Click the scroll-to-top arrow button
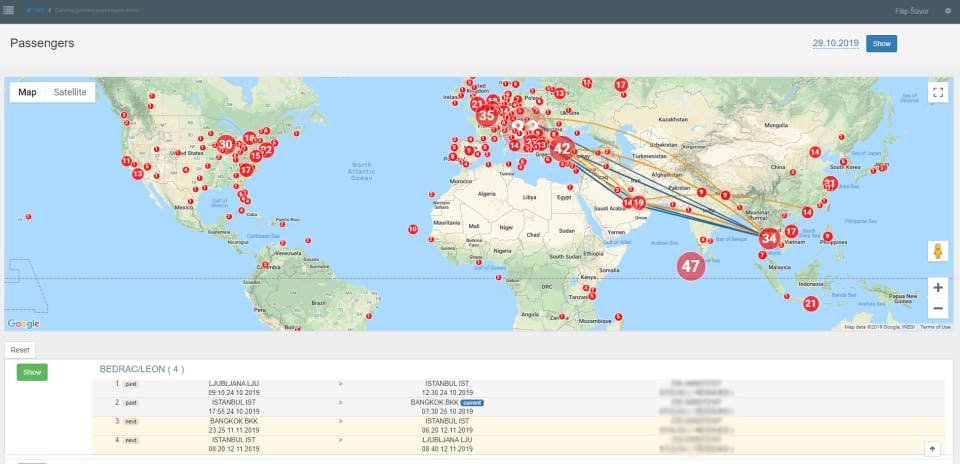Screen dimensions: 960x464 tap(932, 449)
